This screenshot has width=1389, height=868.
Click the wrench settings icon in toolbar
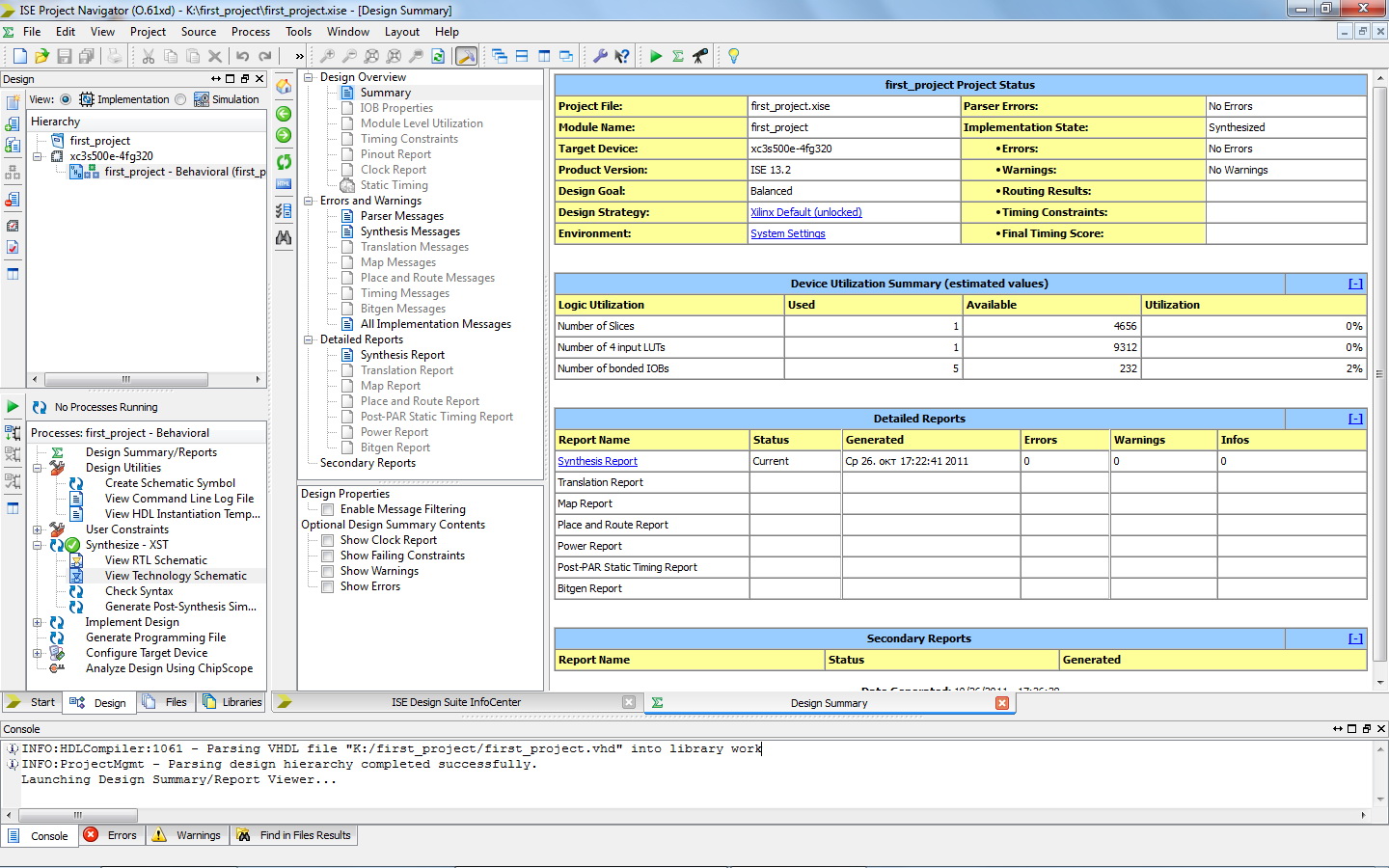click(600, 56)
